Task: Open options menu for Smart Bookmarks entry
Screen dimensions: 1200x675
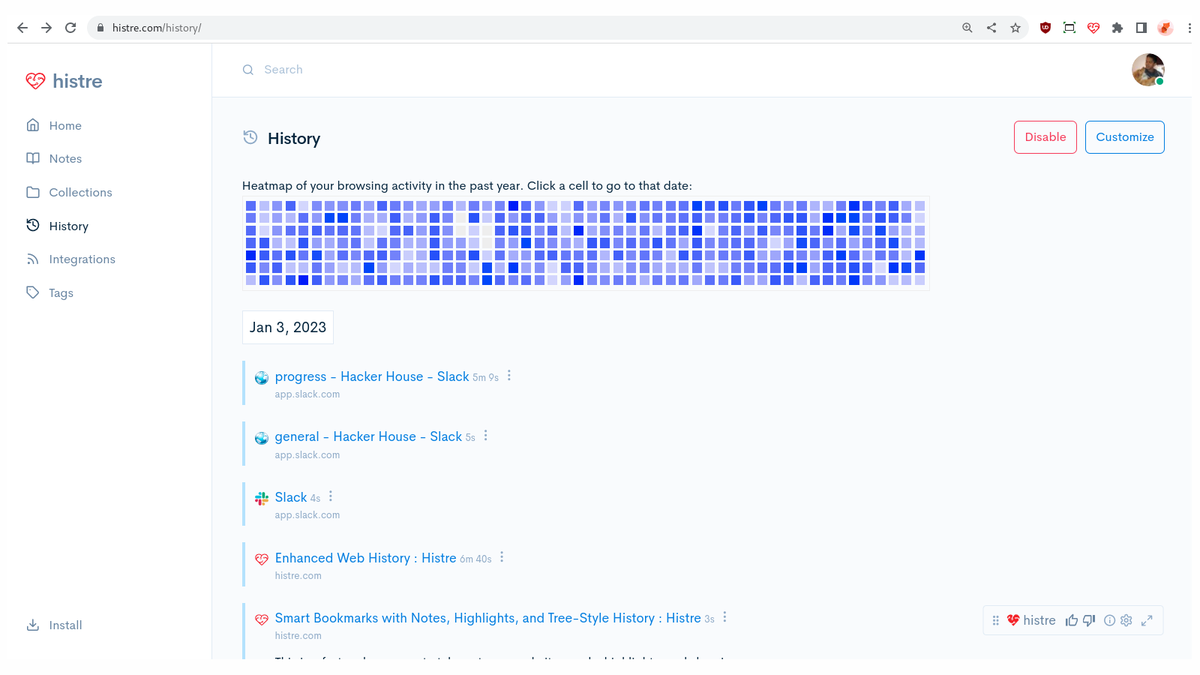Action: pos(725,617)
